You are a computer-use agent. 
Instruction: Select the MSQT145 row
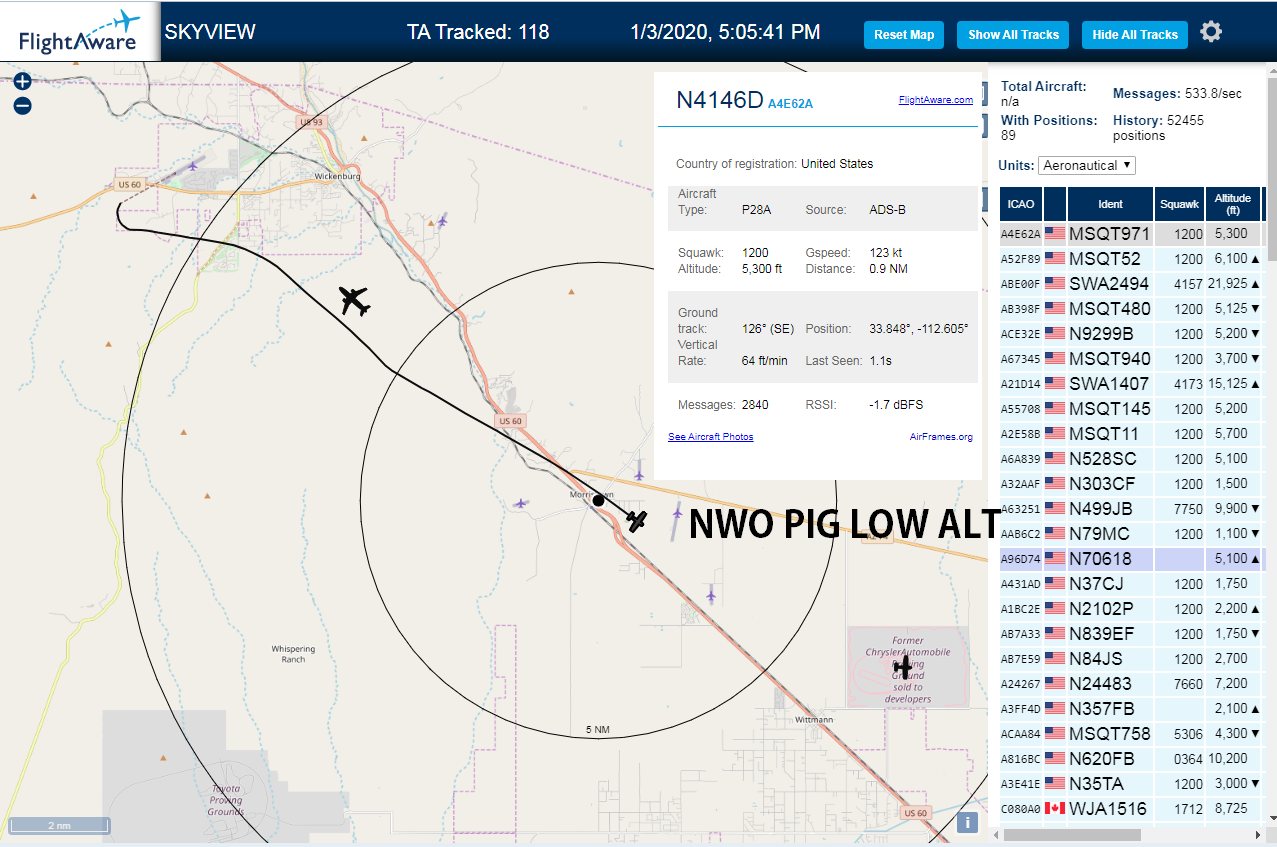[1132, 409]
